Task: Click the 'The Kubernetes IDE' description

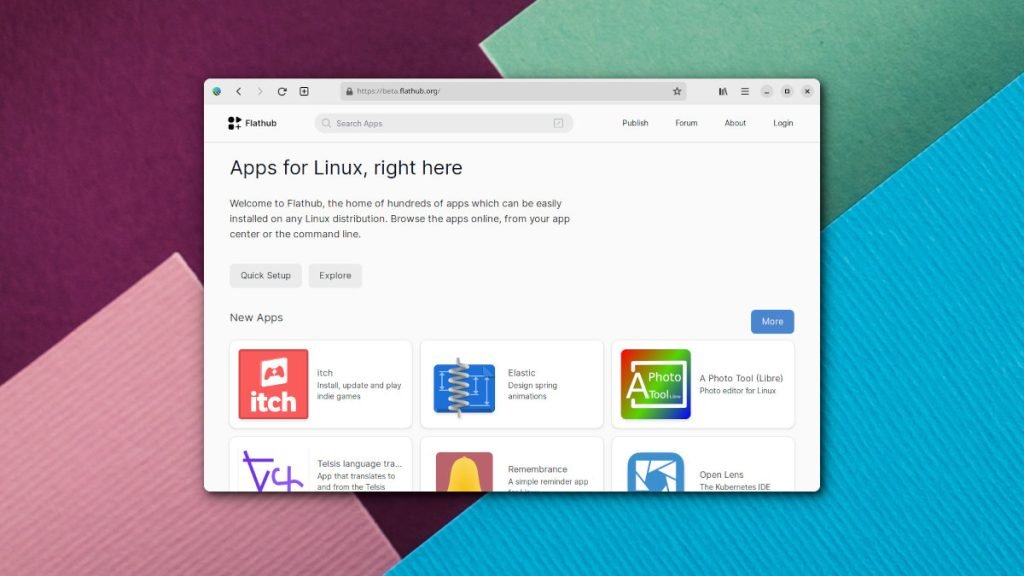Action: pos(735,487)
